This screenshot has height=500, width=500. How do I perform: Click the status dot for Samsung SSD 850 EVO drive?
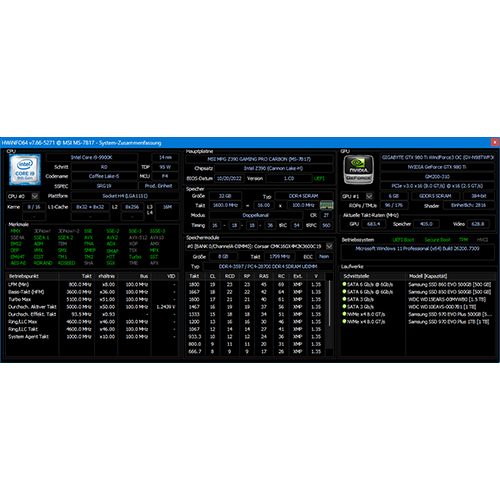(344, 292)
